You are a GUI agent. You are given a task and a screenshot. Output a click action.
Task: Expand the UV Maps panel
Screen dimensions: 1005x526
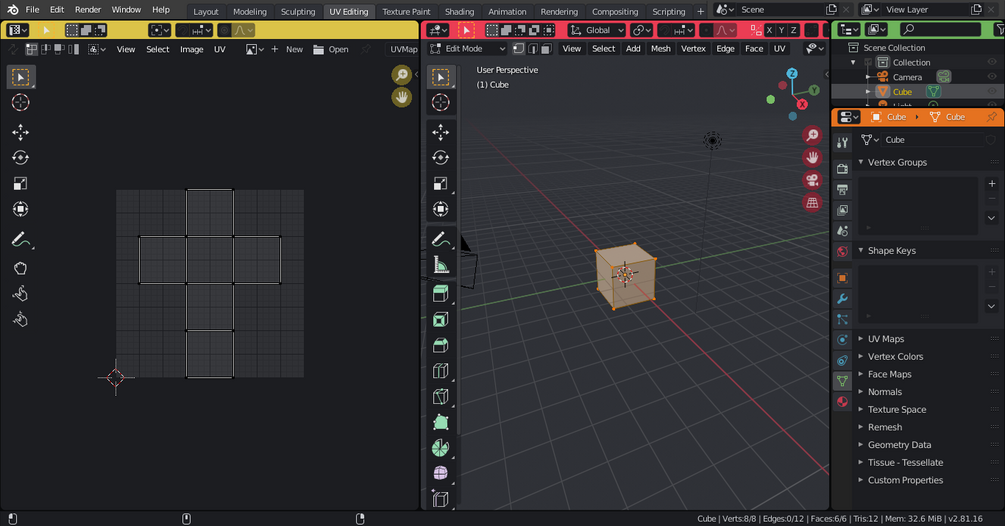click(x=886, y=339)
